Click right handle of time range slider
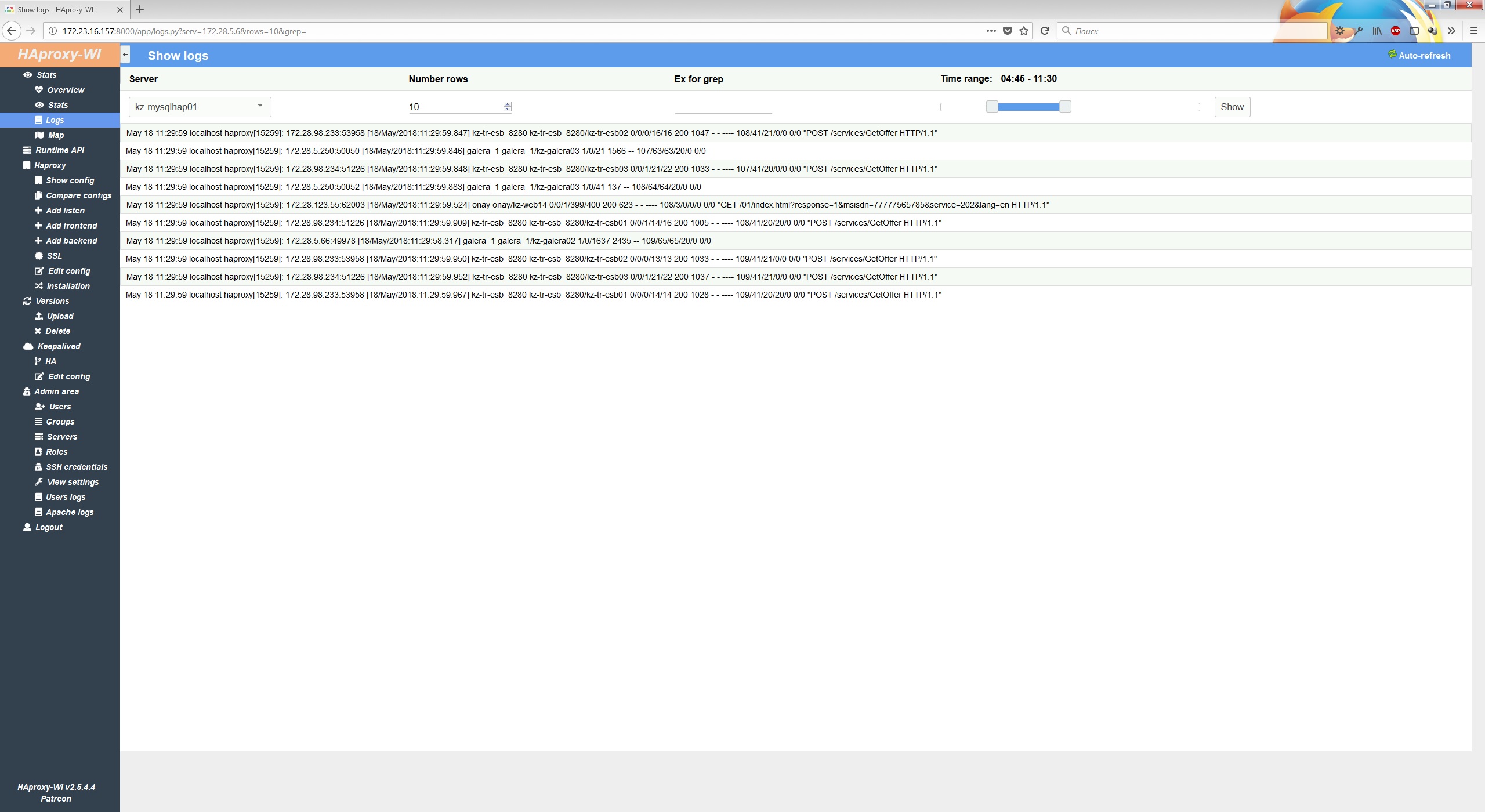Viewport: 1485px width, 812px height. (x=1065, y=107)
